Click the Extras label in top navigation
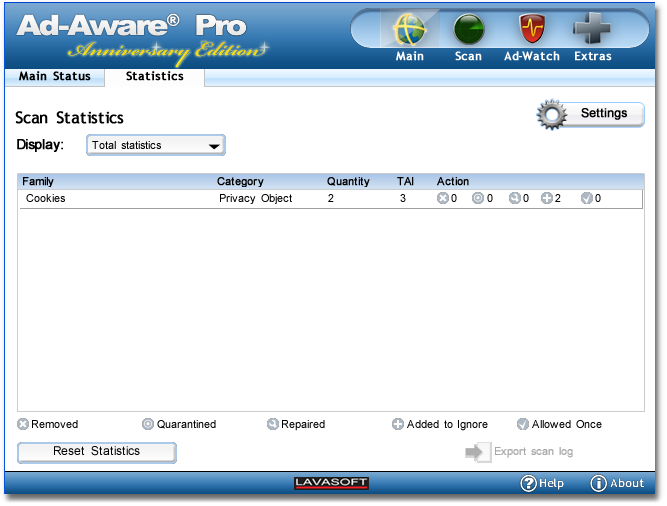Image resolution: width=667 pixels, height=506 pixels. coord(593,56)
